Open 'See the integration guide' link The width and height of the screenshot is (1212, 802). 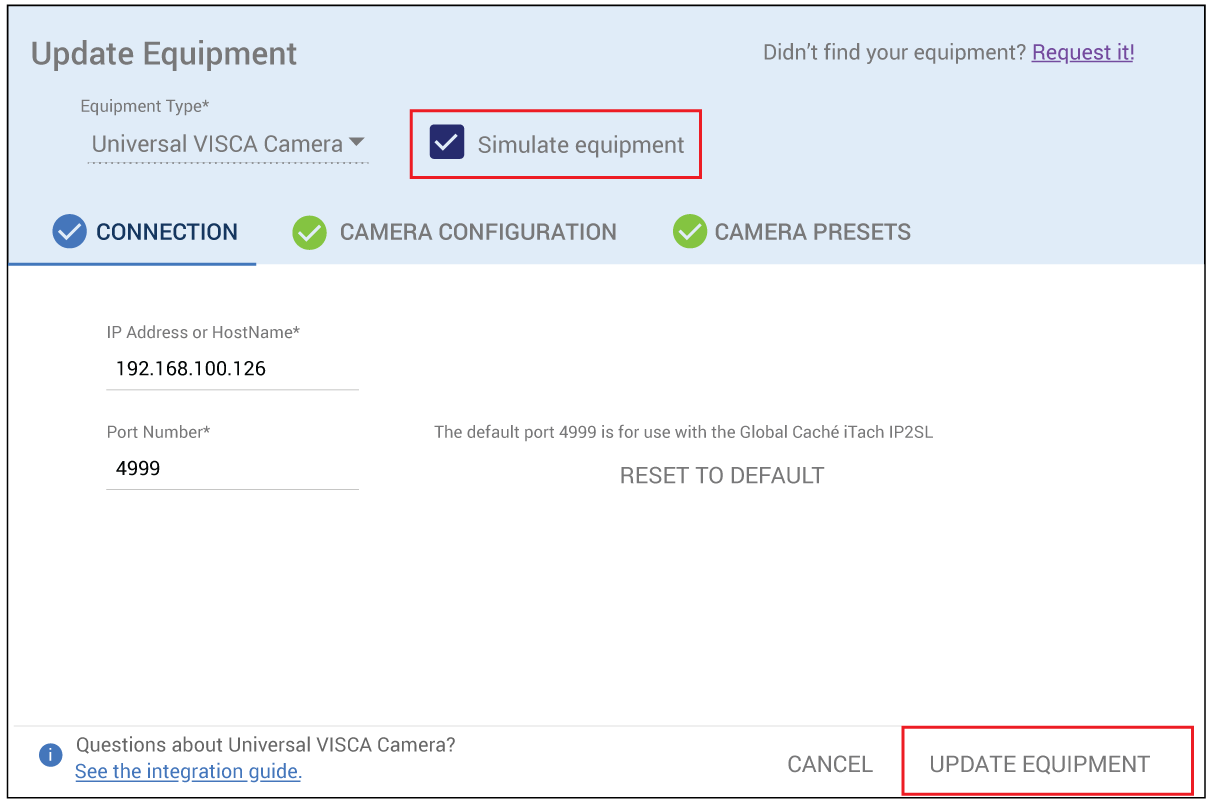(188, 771)
